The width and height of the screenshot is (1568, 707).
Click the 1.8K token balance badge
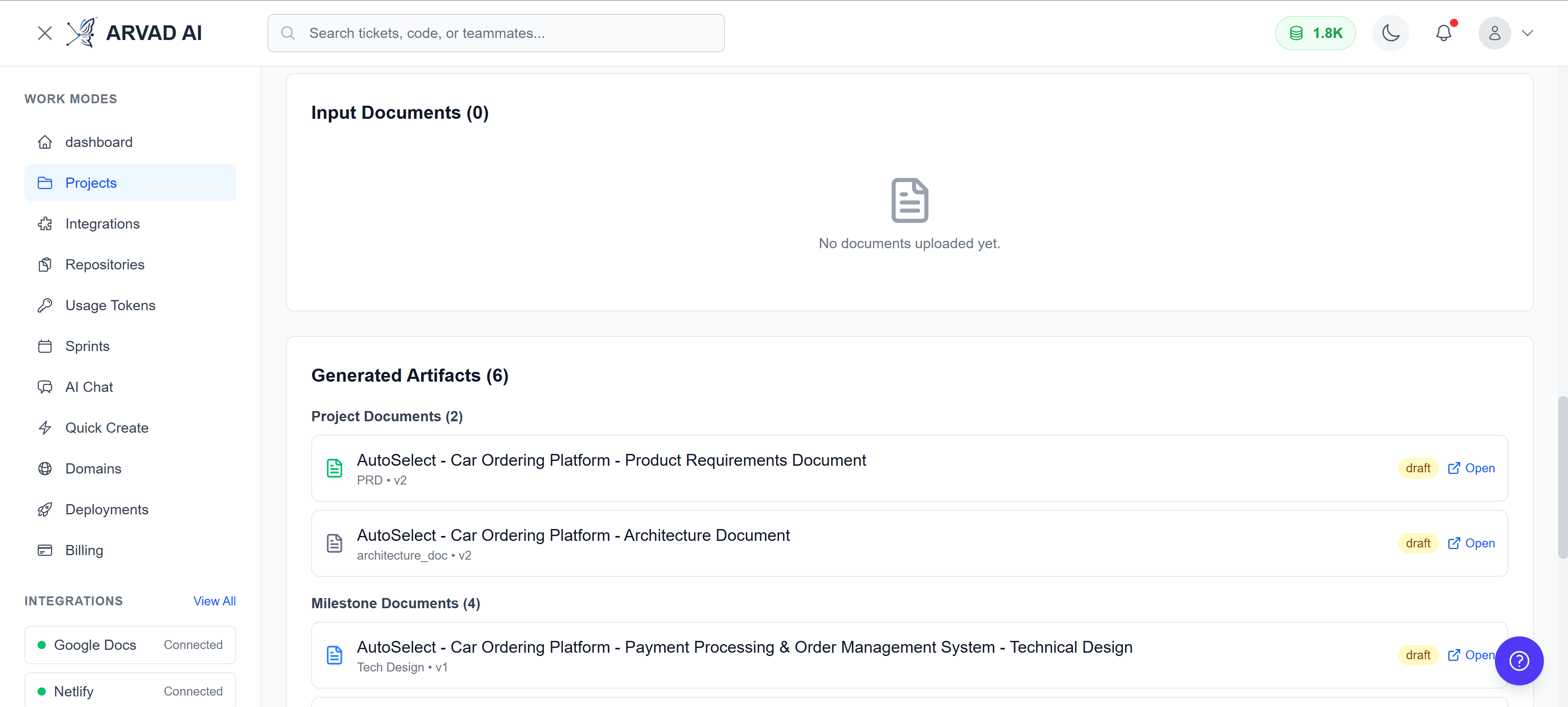click(x=1316, y=33)
